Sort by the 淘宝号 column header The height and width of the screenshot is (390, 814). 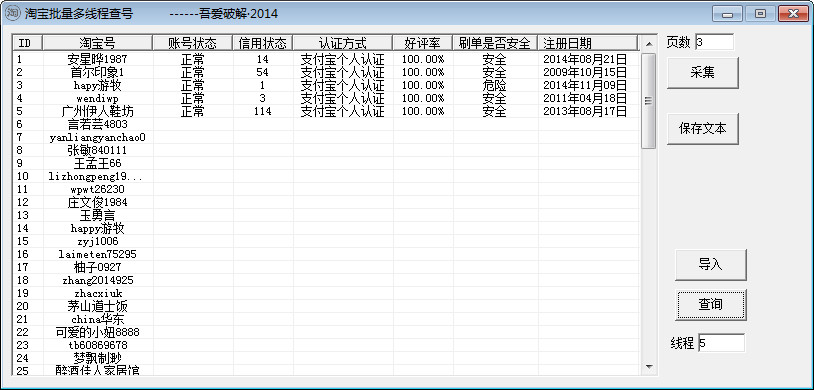98,43
